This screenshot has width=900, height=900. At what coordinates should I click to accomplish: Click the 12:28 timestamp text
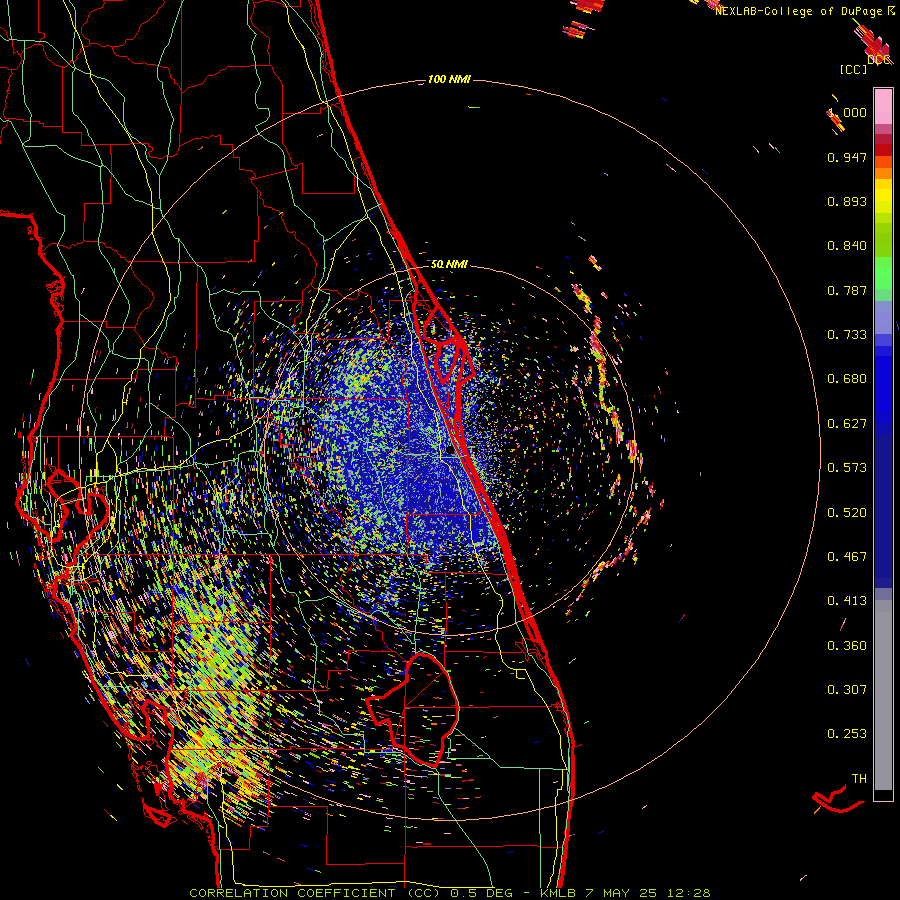[x=689, y=893]
